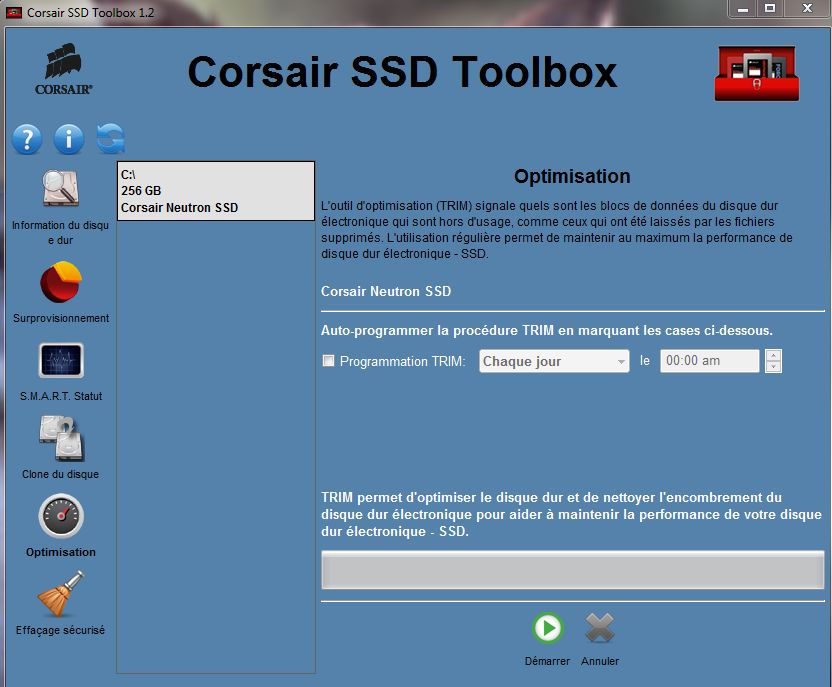Click the blue Refresh drives icon
This screenshot has width=832, height=687.
[x=110, y=138]
